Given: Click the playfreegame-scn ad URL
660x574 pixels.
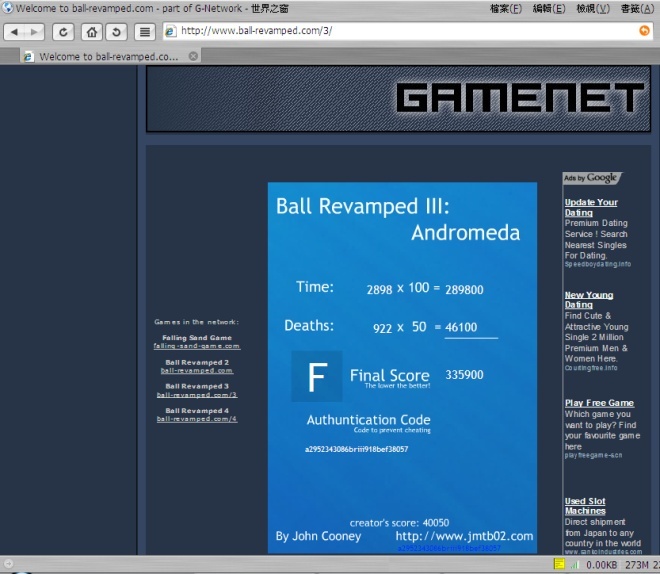Looking at the screenshot, I should tap(593, 455).
